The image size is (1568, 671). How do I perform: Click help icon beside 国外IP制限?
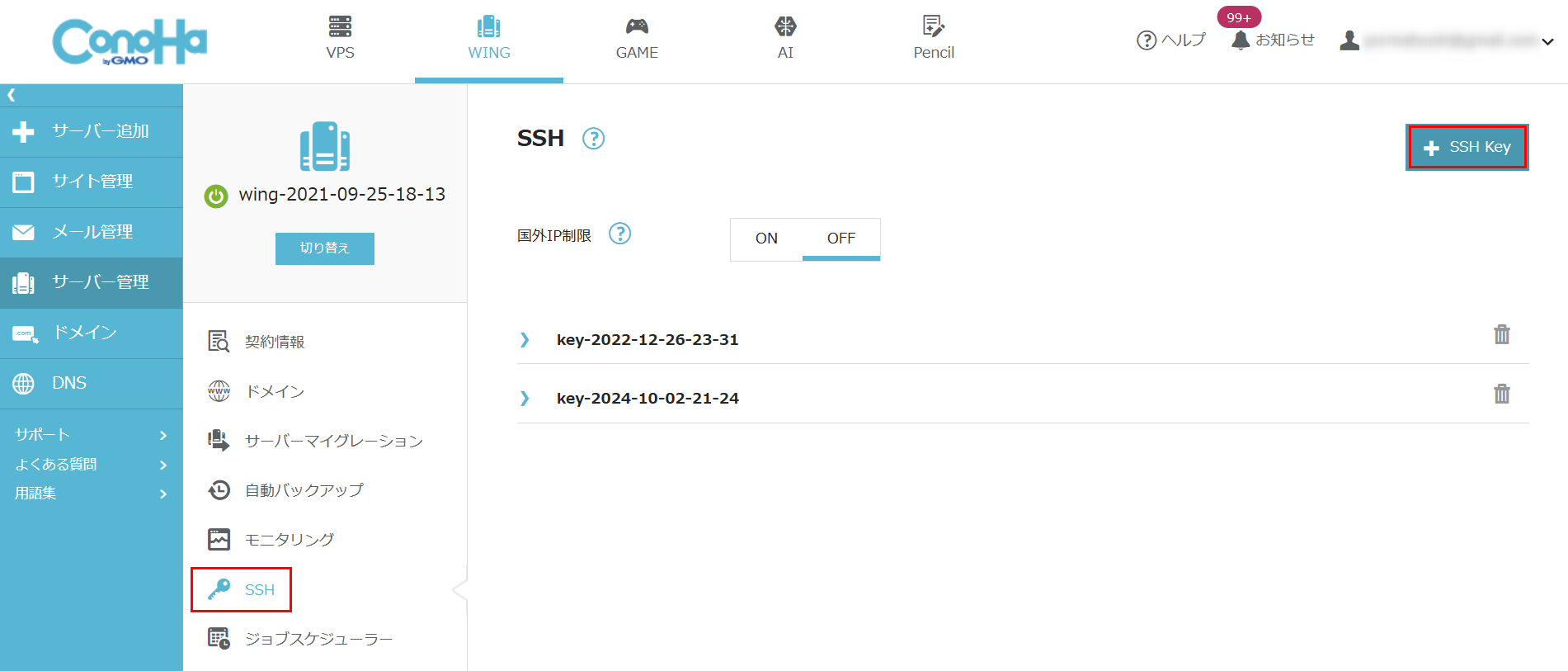tap(619, 234)
